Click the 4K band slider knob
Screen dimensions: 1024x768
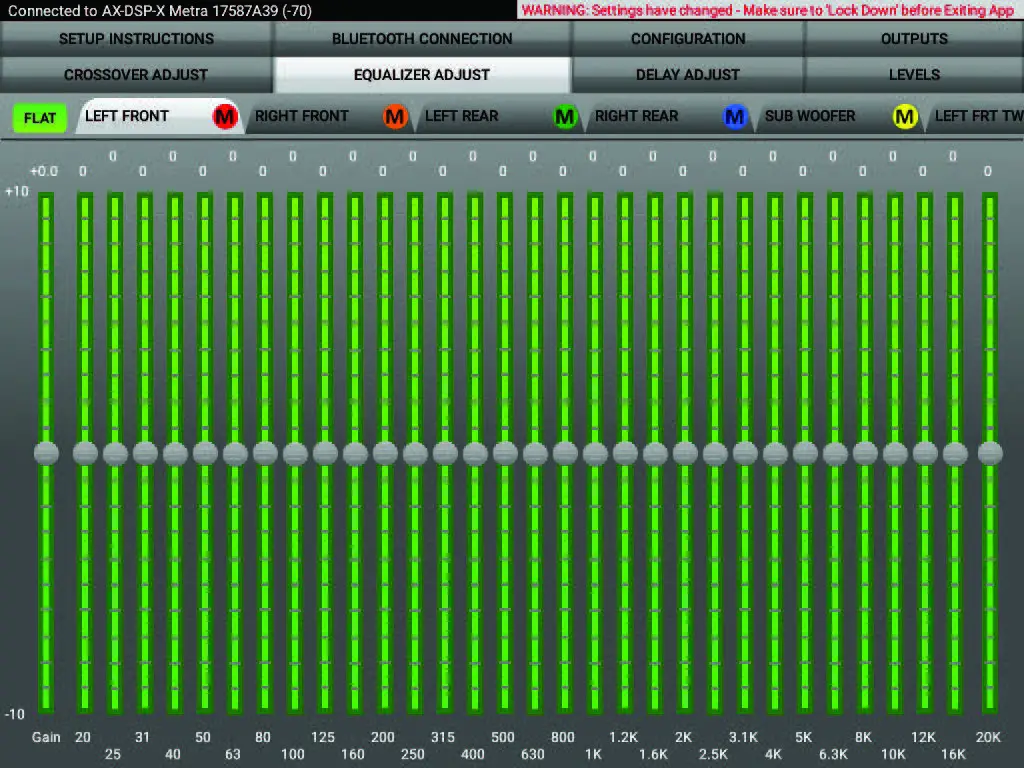point(776,453)
